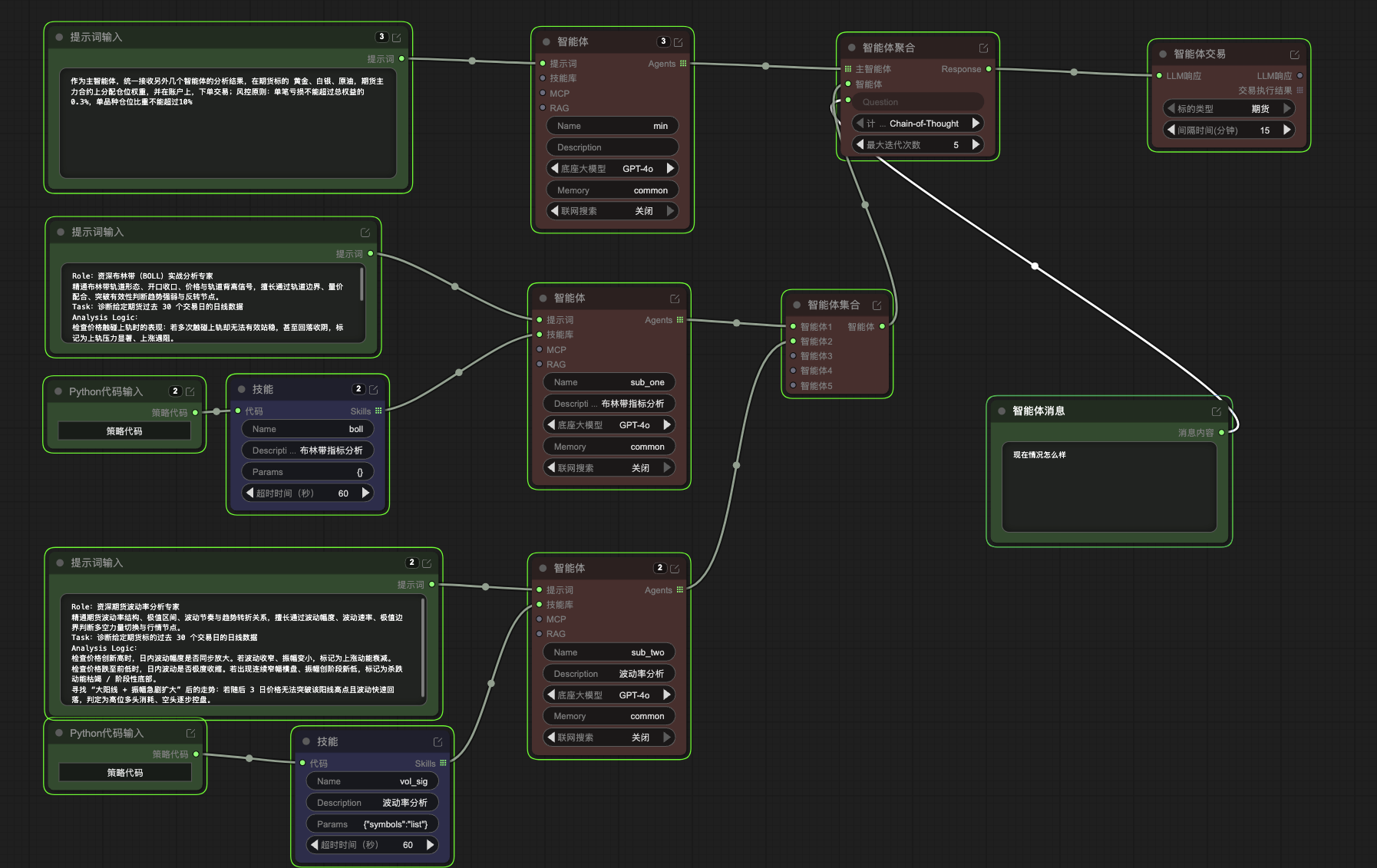The height and width of the screenshot is (868, 1377).
Task: Click the badge 3 on the min 智能体 node
Action: point(663,41)
